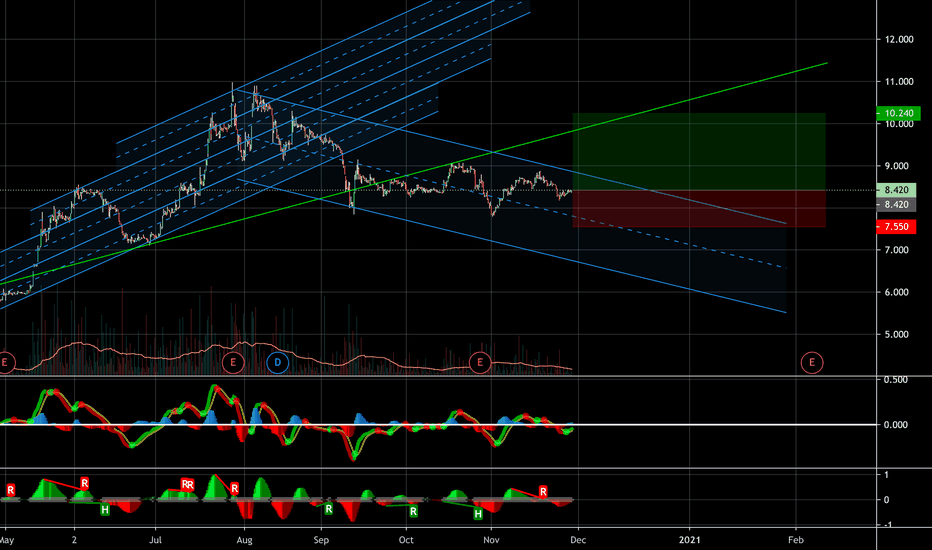Screen dimensions: 932x550
Task: Select the gray 8.420 last price label
Action: [896, 205]
